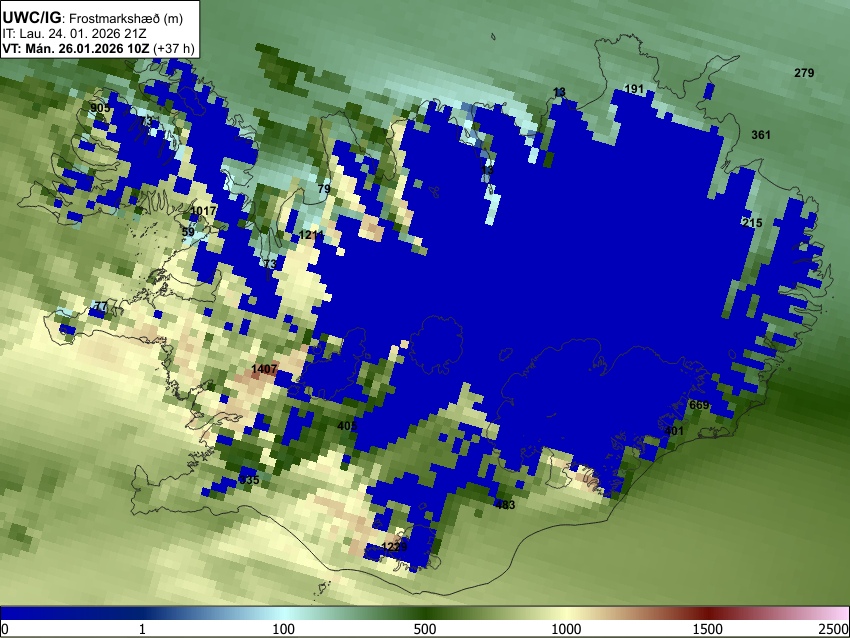Viewport: 850px width, 638px height.
Task: Click the 635 value label
Action: point(249,480)
